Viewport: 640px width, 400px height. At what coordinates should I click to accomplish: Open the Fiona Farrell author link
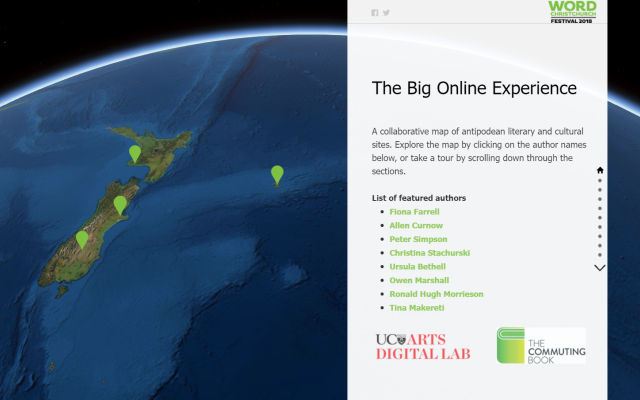pos(414,212)
